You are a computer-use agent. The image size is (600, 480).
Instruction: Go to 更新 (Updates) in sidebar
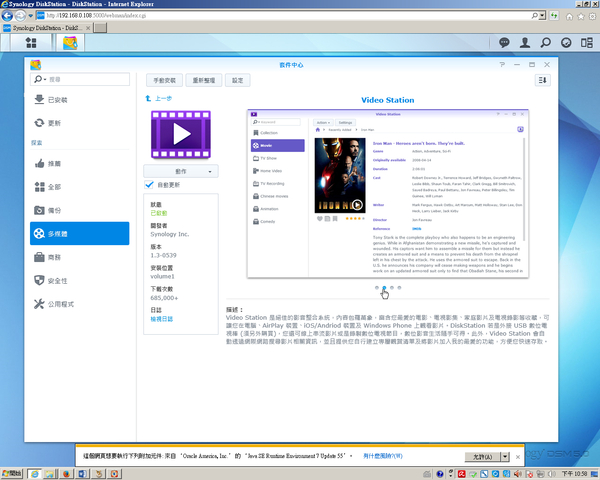[x=54, y=123]
